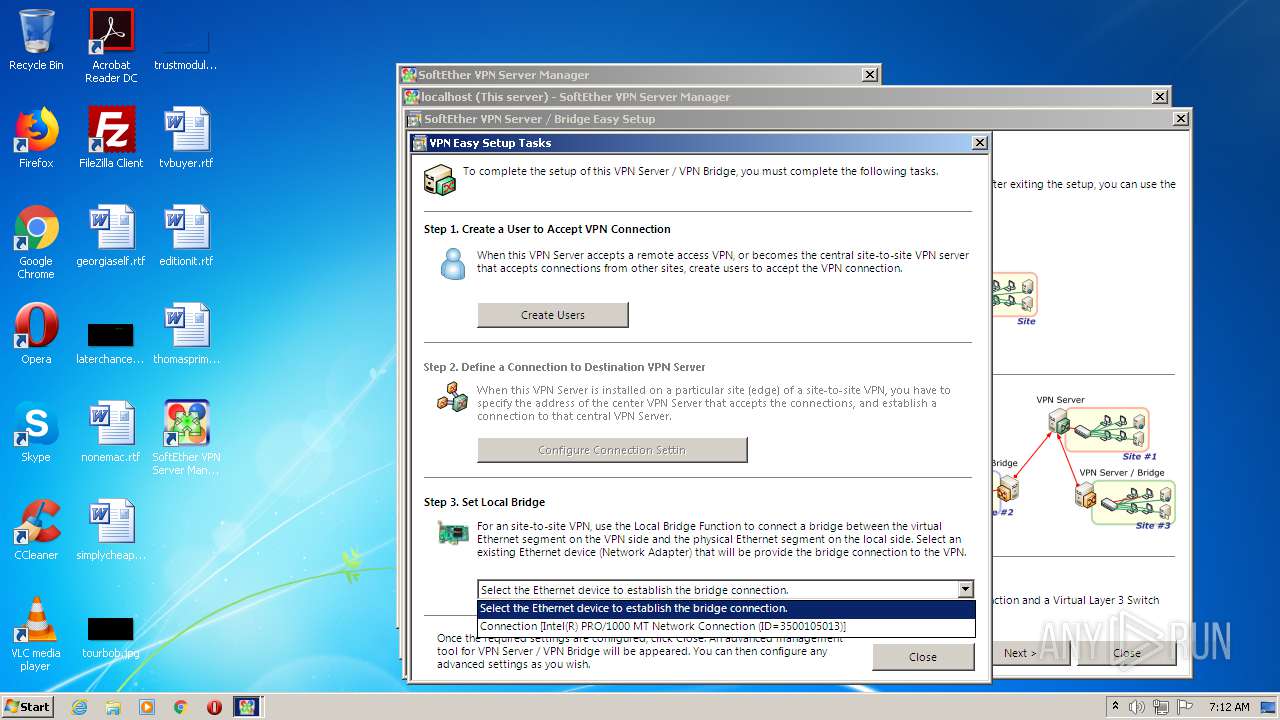Image resolution: width=1280 pixels, height=720 pixels.
Task: Open Acrobat Reader DC shortcut
Action: (111, 47)
